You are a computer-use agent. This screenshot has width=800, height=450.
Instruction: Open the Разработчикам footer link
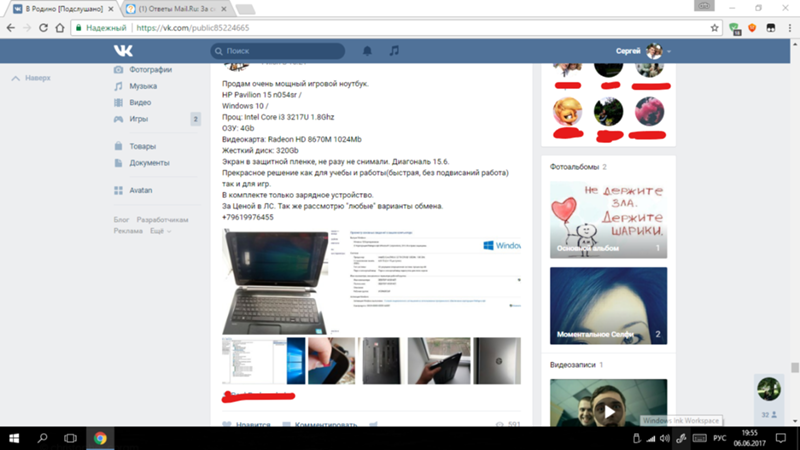(162, 220)
